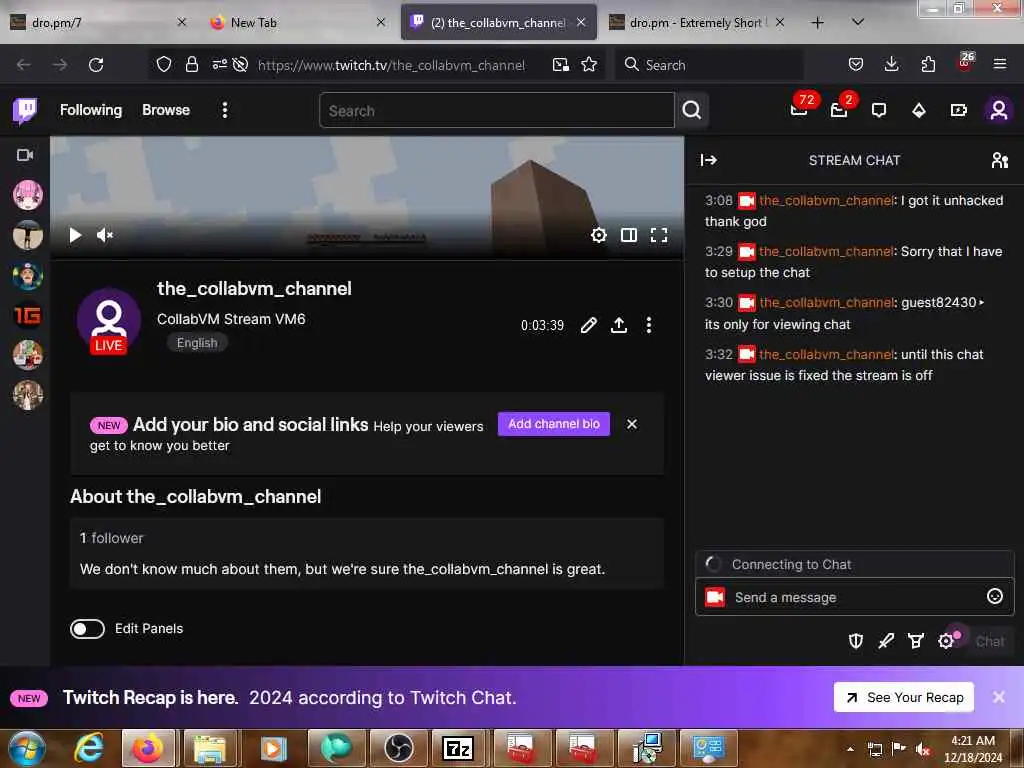Open a new browser tab with plus
This screenshot has height=768, width=1024.
pyautogui.click(x=817, y=23)
